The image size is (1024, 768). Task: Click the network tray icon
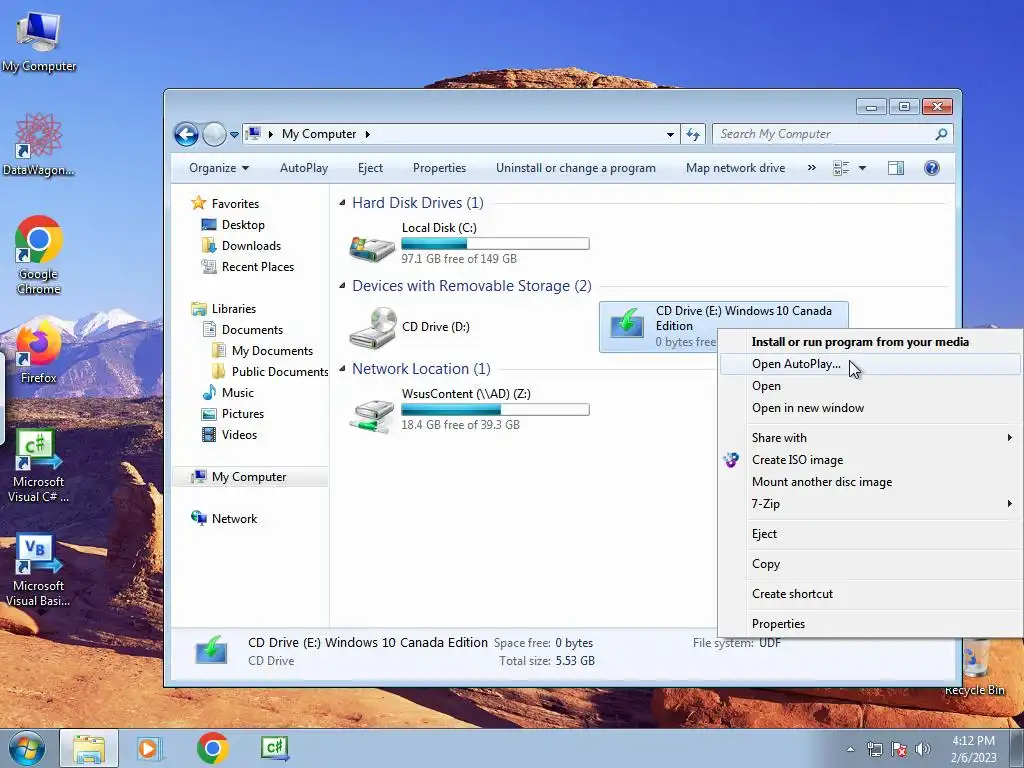874,748
